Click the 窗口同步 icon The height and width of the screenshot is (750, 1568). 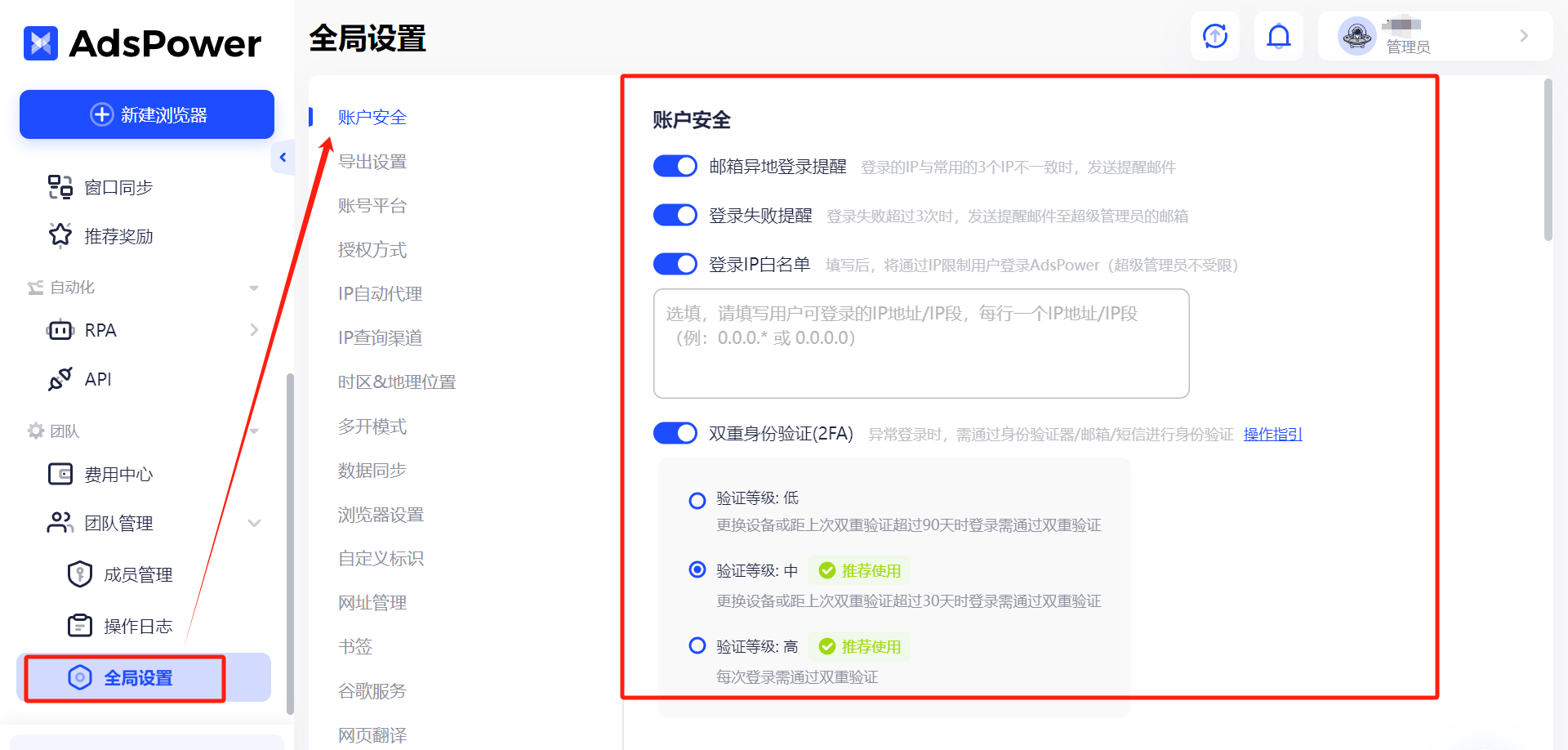coord(60,187)
